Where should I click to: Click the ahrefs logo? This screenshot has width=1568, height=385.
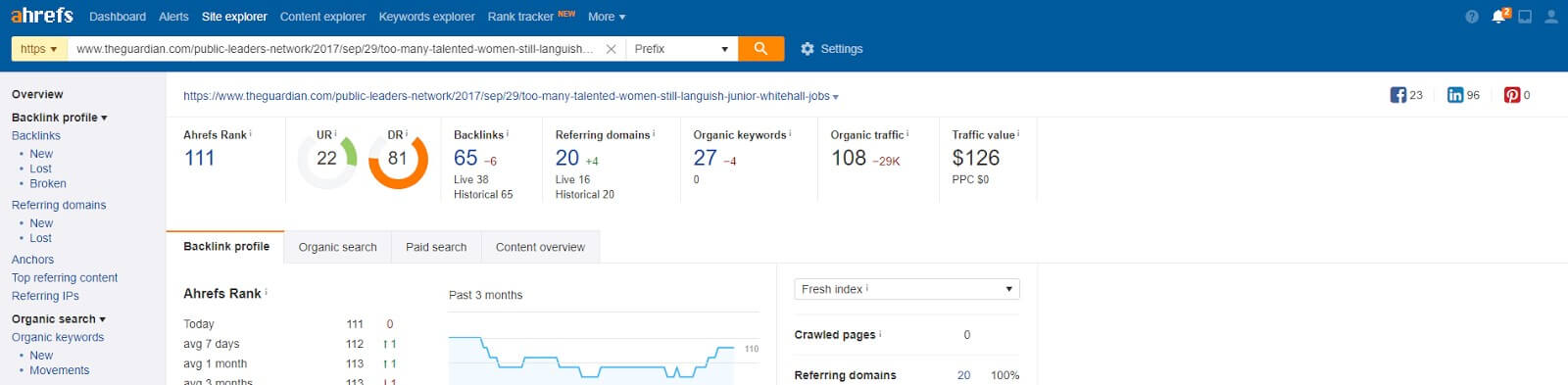pos(42,16)
